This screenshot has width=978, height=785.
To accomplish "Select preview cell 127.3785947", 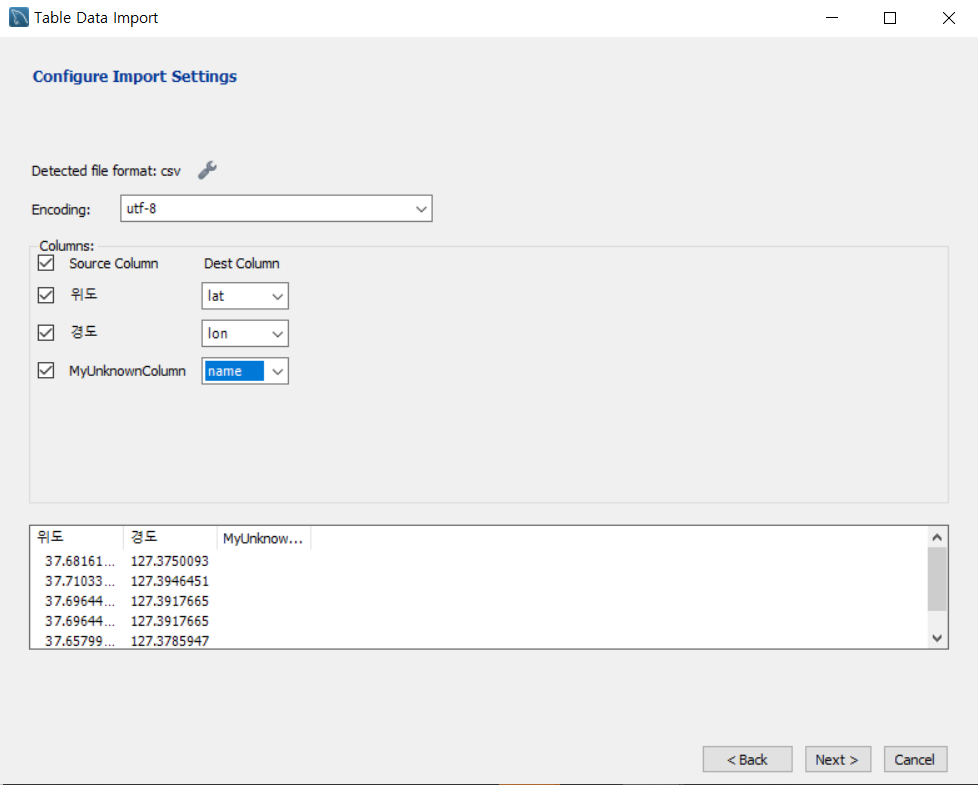I will coord(170,640).
